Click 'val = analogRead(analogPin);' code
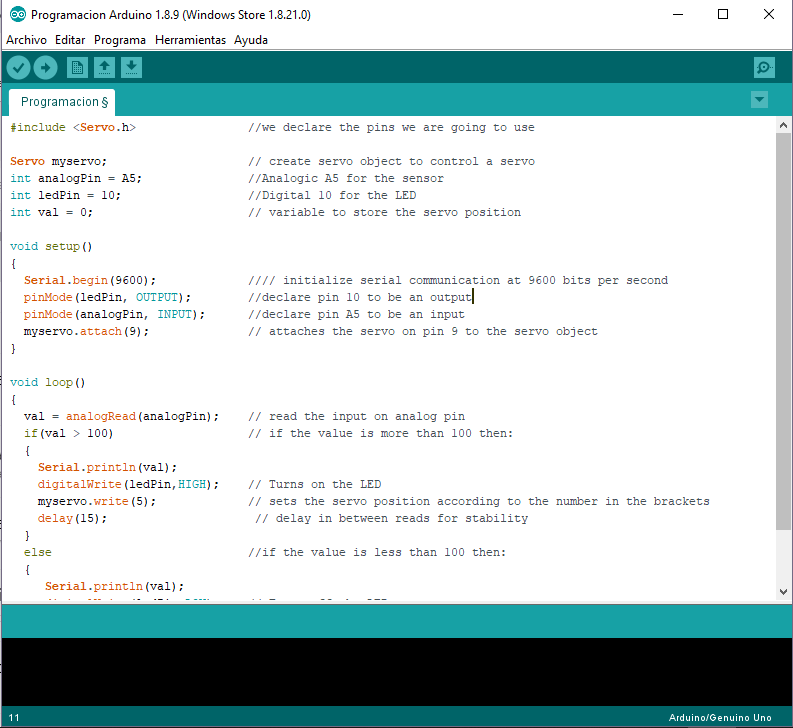 121,416
